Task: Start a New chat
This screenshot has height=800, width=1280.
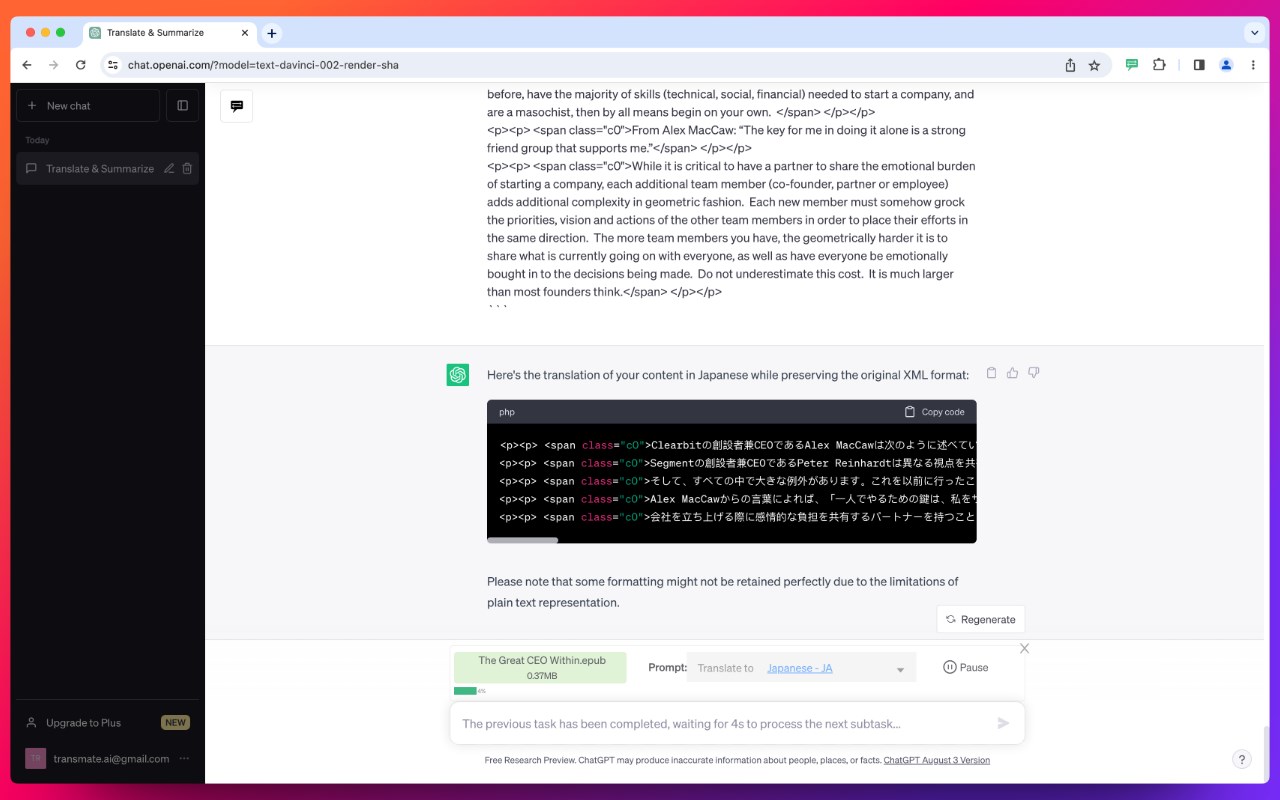Action: 88,106
